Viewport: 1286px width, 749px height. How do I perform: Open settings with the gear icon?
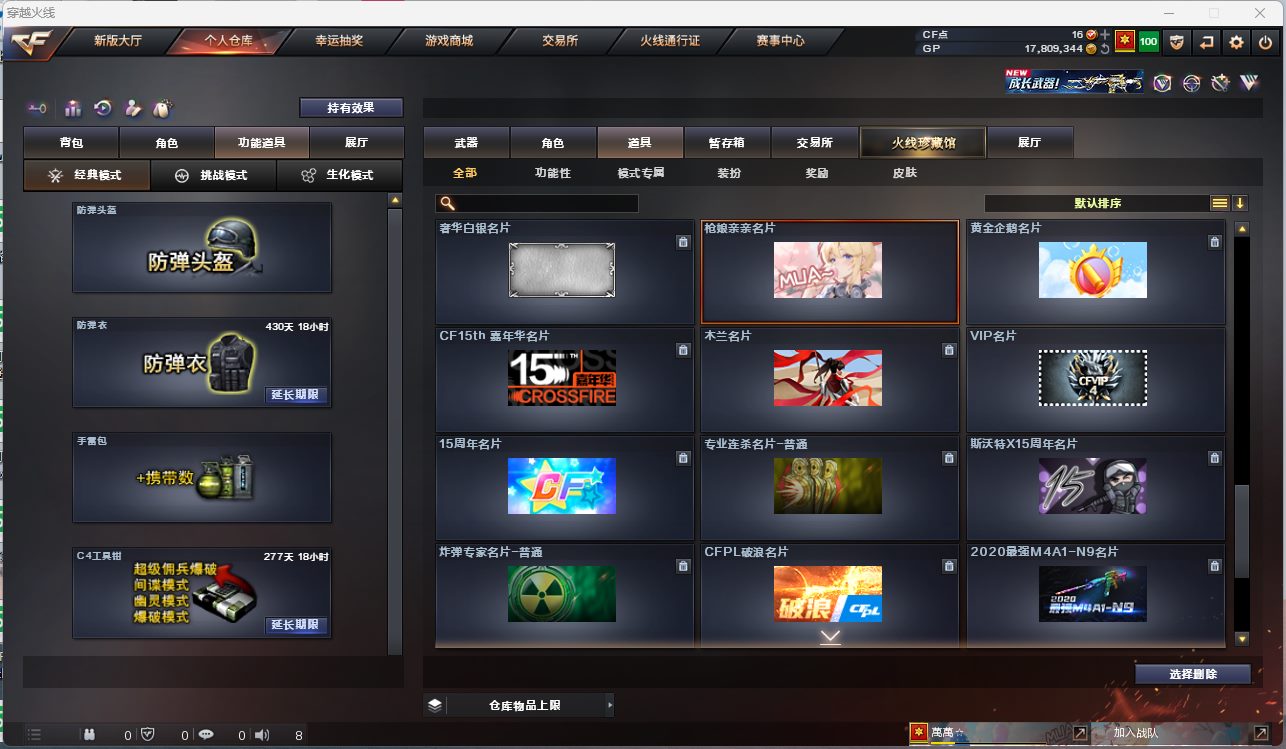tap(1237, 42)
